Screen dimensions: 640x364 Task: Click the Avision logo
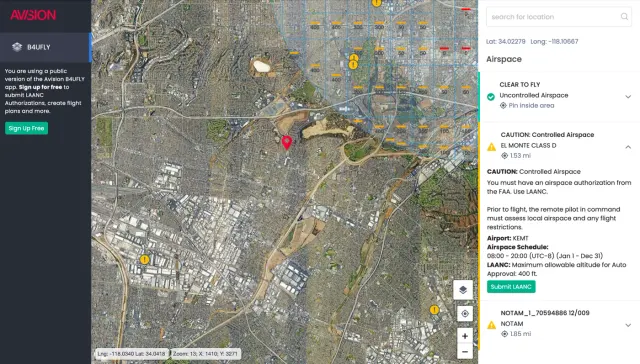pos(33,15)
